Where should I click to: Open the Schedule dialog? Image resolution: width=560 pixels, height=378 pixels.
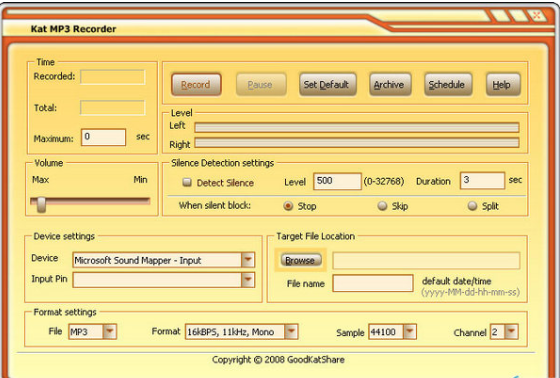(448, 85)
